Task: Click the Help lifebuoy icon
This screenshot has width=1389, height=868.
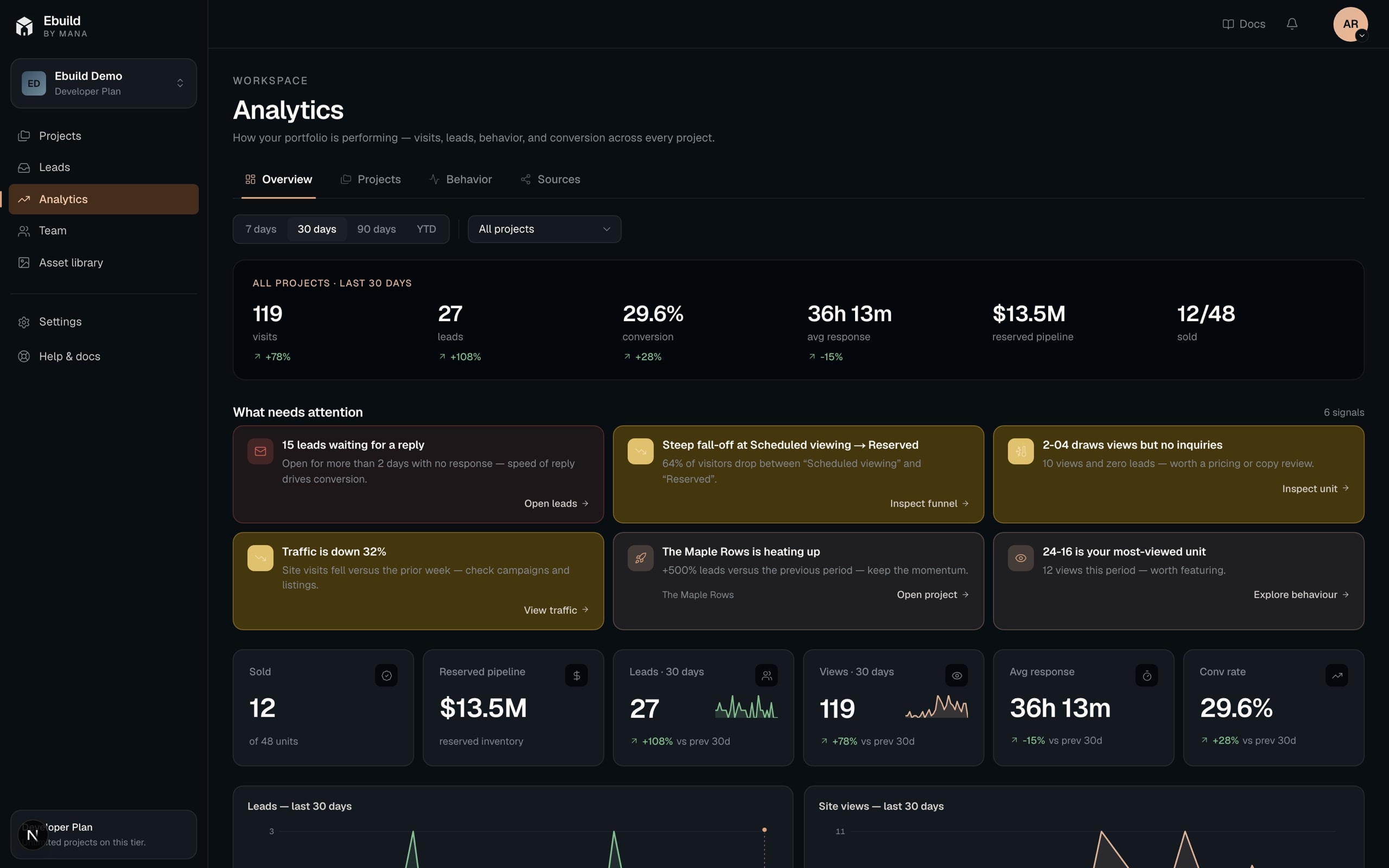Action: pyautogui.click(x=23, y=356)
